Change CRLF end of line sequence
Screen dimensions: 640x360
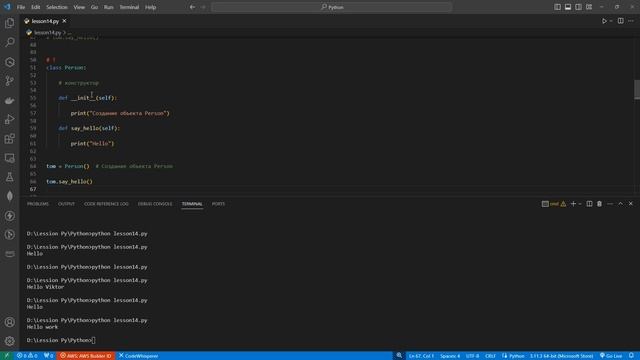[x=490, y=356]
